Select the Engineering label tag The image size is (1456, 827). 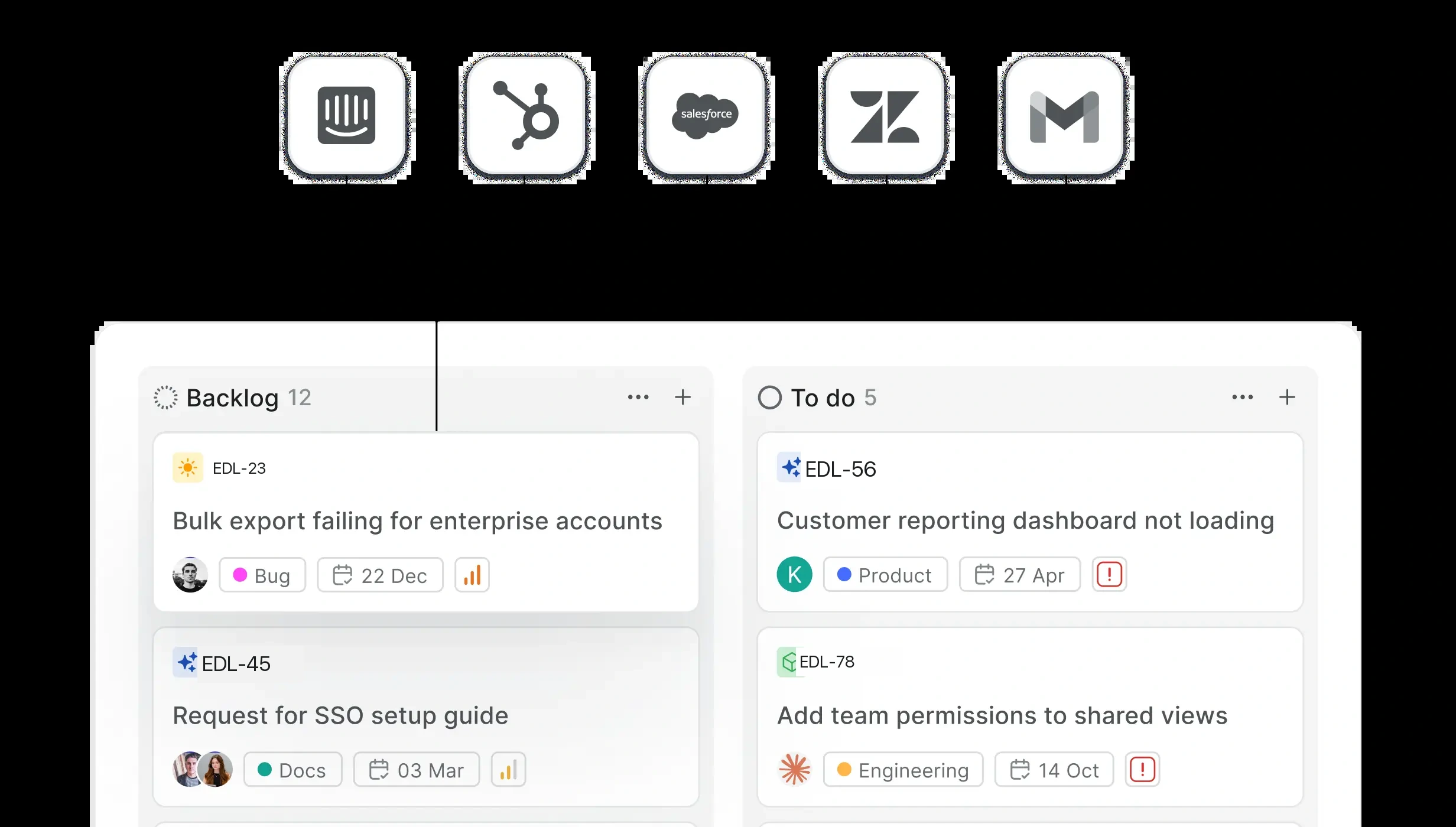(x=903, y=769)
